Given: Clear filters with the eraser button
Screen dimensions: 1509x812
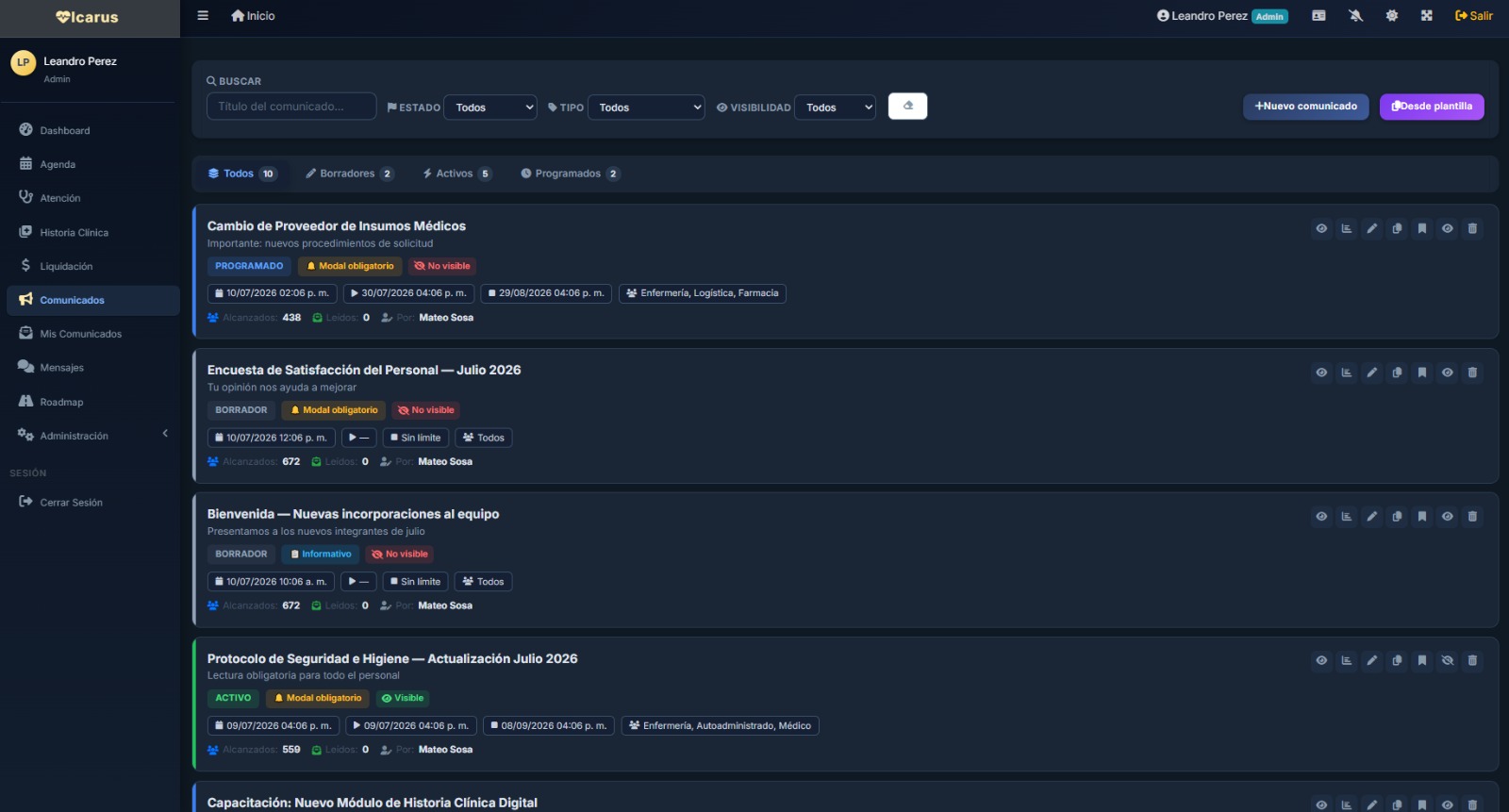Looking at the screenshot, I should click(907, 106).
